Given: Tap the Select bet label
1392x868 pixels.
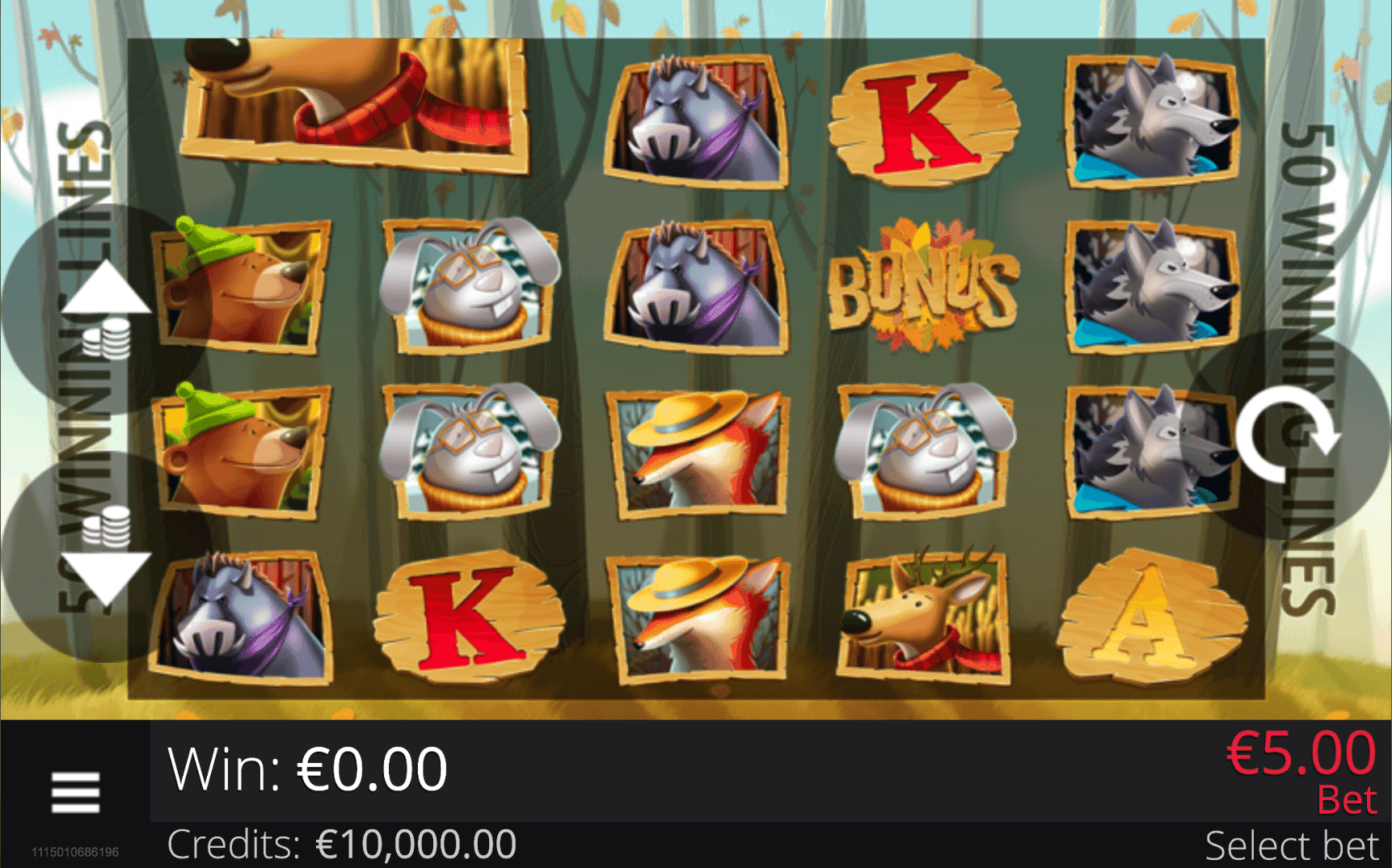Looking at the screenshot, I should 1290,845.
